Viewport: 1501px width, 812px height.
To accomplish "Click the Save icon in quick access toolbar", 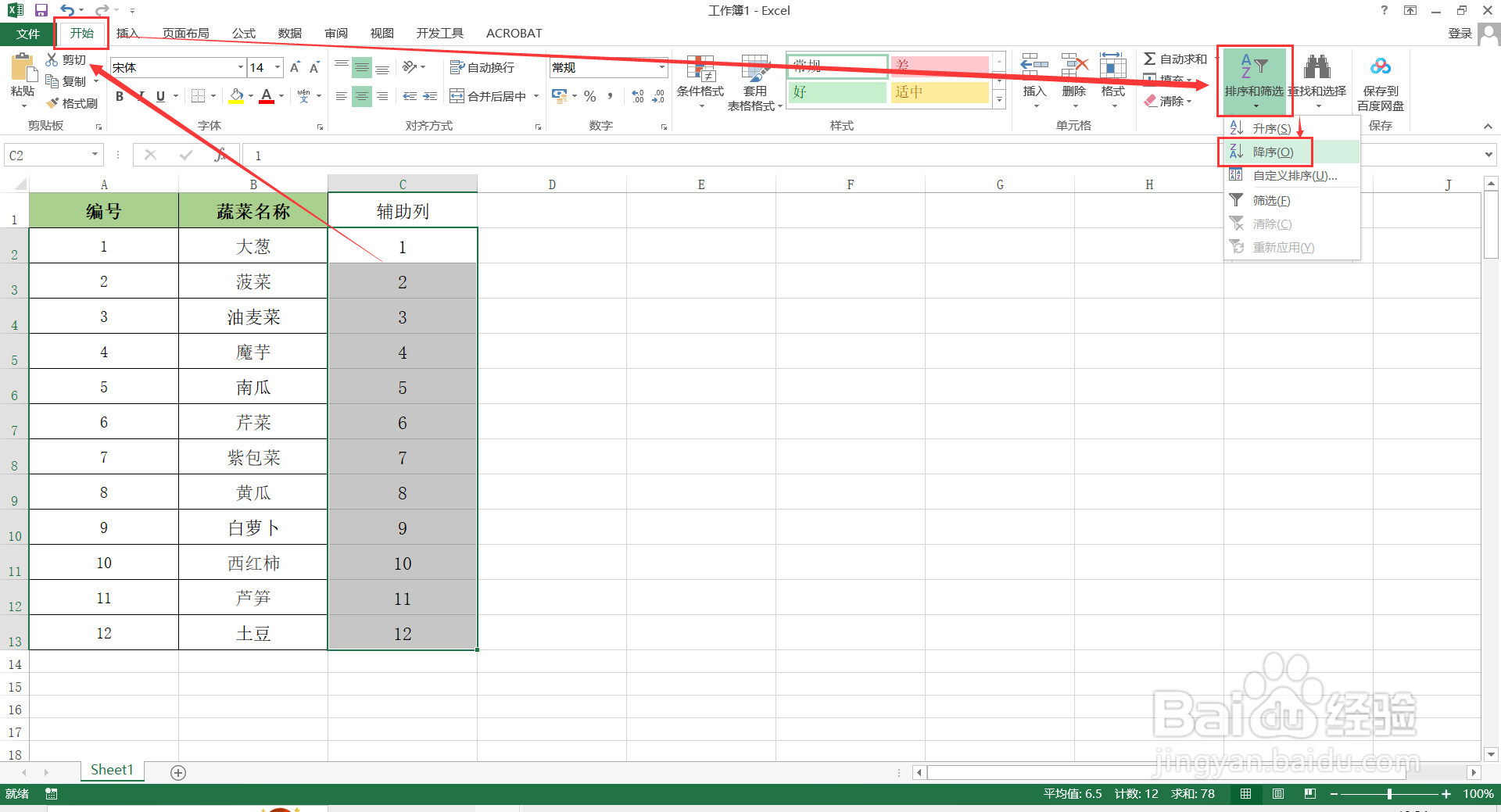I will [41, 10].
